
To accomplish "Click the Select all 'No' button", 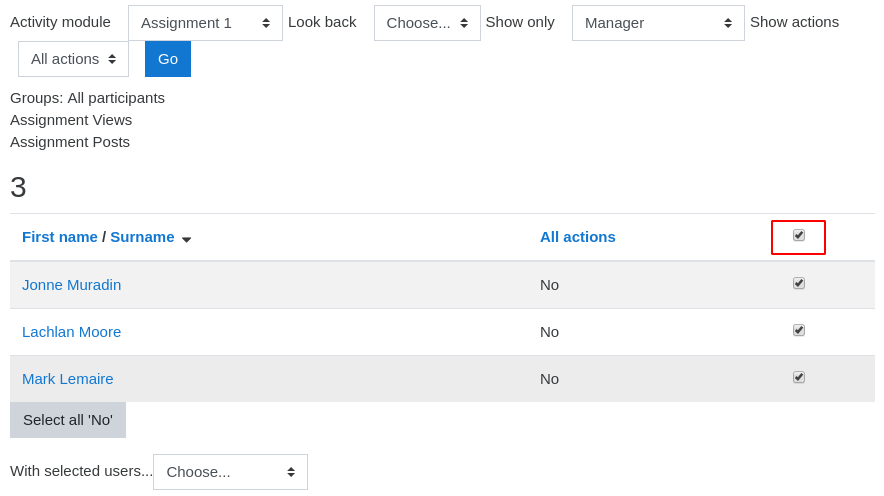I will click(68, 420).
